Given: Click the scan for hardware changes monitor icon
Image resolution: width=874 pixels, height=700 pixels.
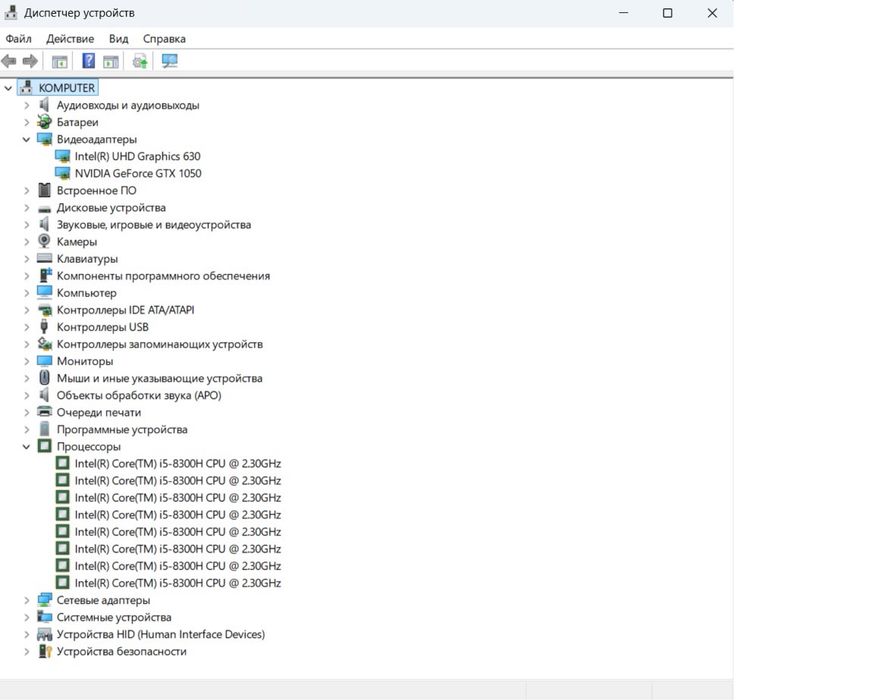Looking at the screenshot, I should coord(169,61).
